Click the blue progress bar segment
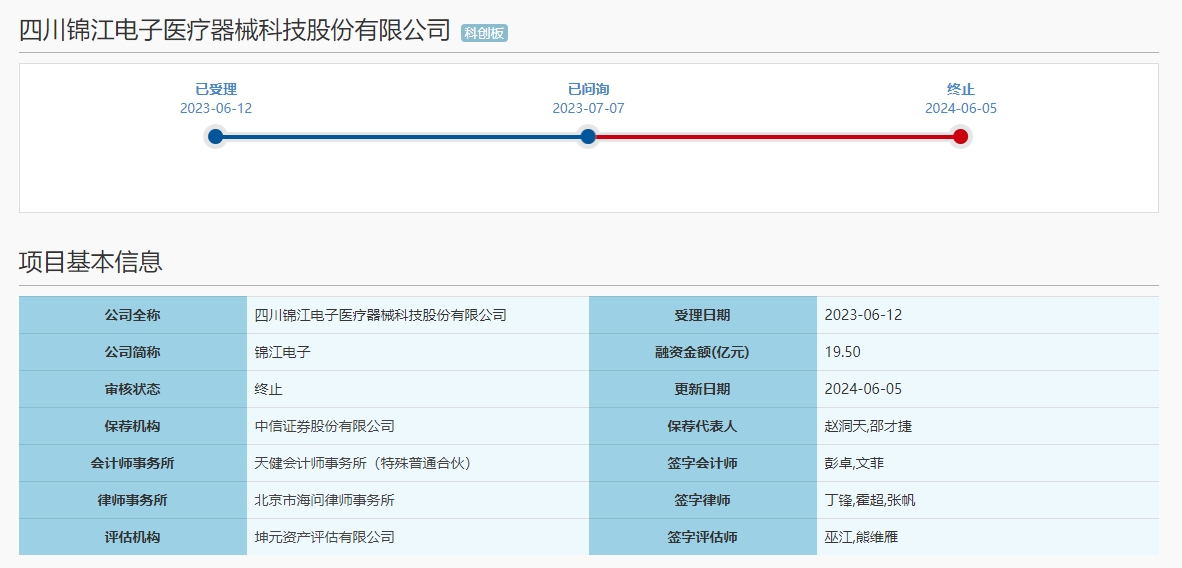The height and width of the screenshot is (568, 1182). pos(402,137)
